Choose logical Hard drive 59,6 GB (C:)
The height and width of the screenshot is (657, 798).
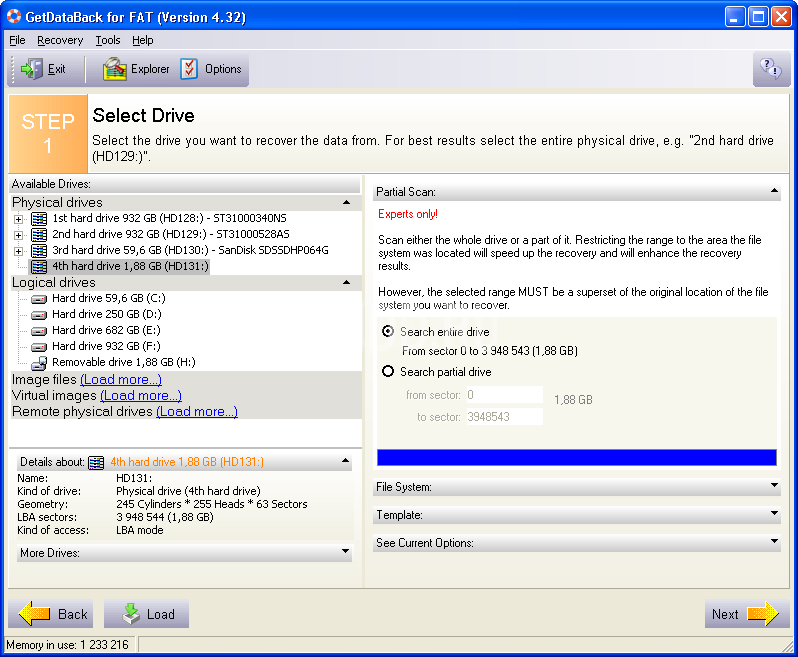click(107, 298)
